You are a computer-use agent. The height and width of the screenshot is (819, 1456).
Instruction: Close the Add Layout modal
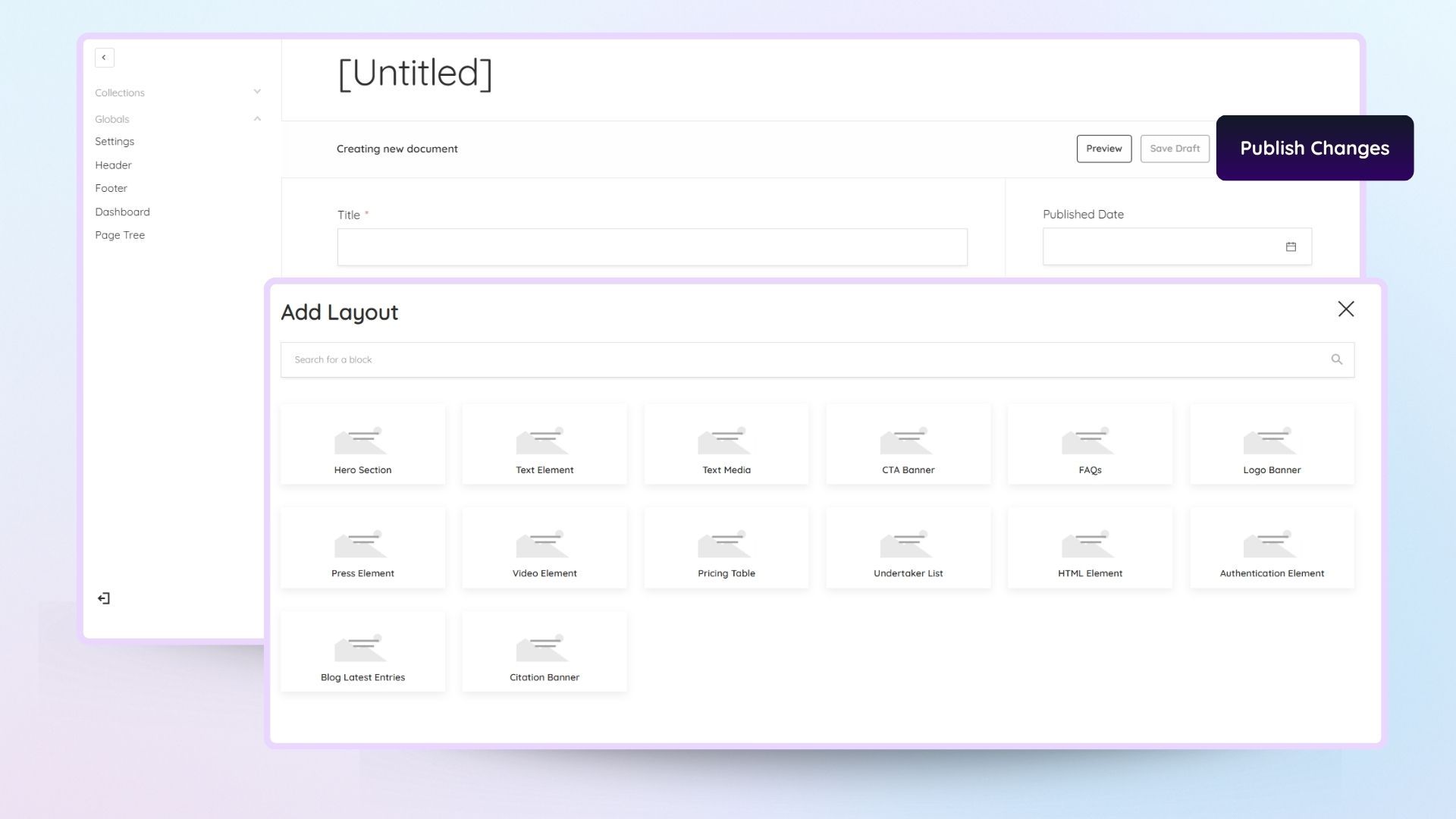click(1345, 309)
